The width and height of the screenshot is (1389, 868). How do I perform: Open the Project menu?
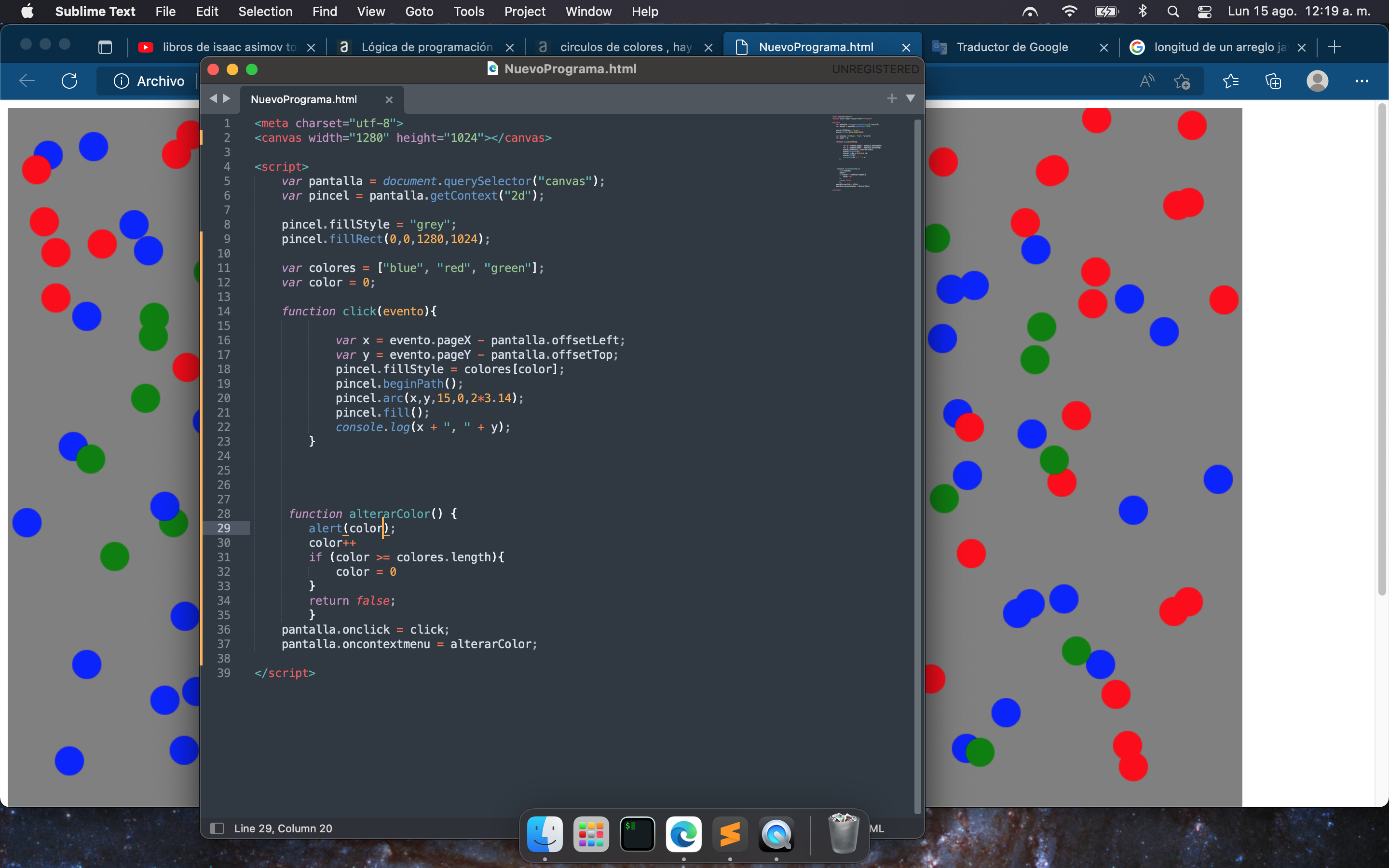coord(525,12)
